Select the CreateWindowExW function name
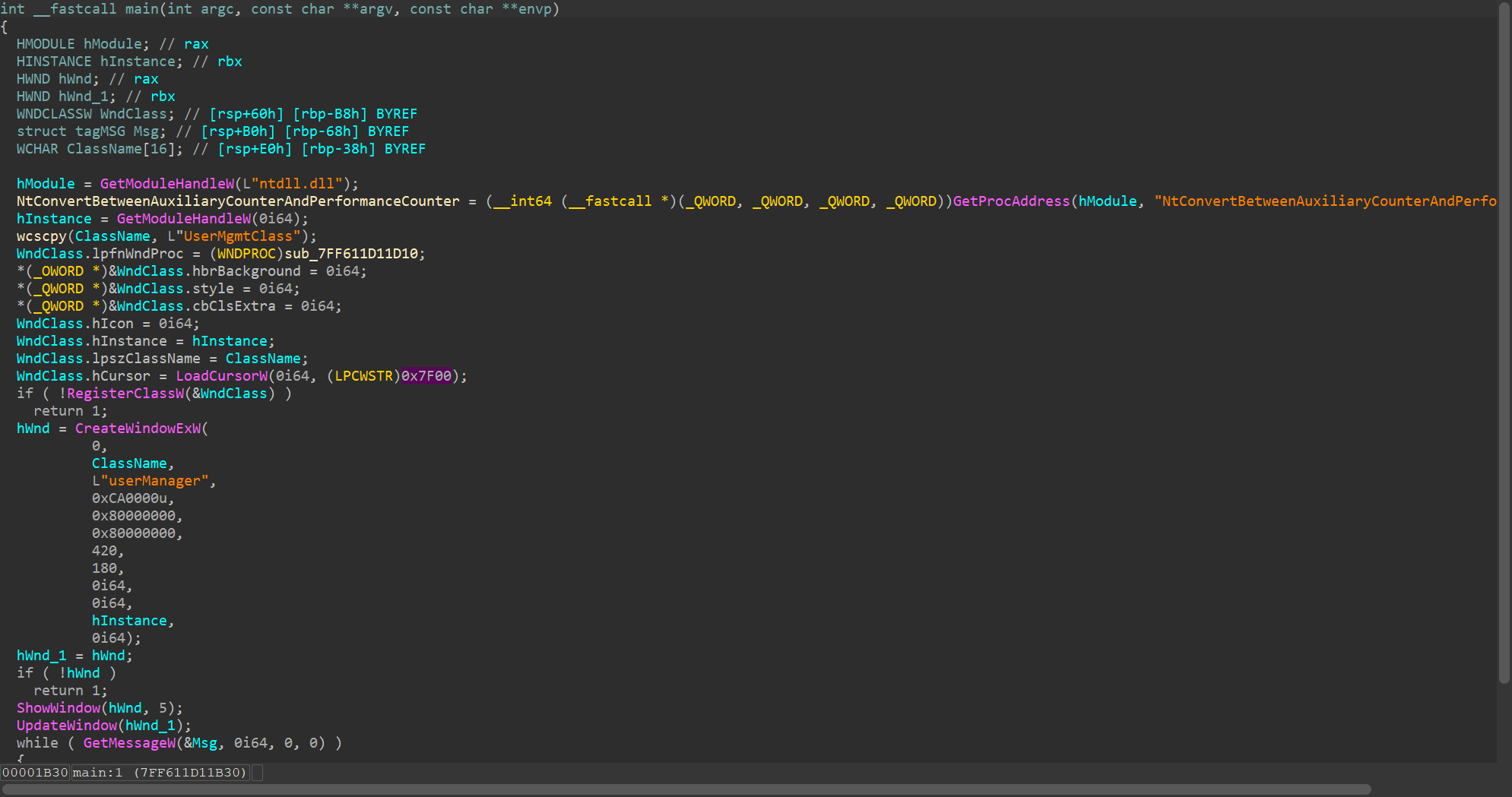 (138, 429)
